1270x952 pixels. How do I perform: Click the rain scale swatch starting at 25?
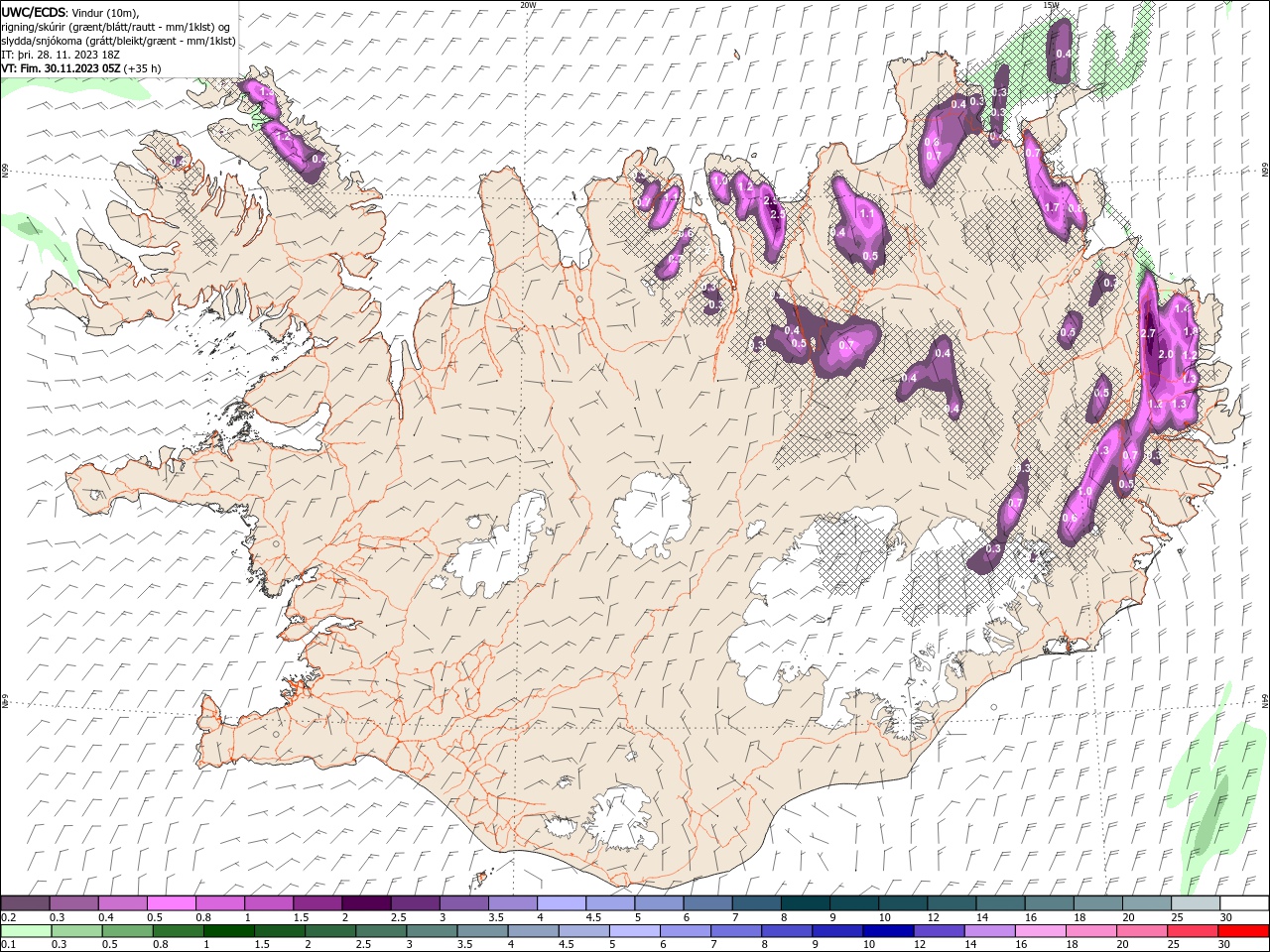(x=1193, y=931)
